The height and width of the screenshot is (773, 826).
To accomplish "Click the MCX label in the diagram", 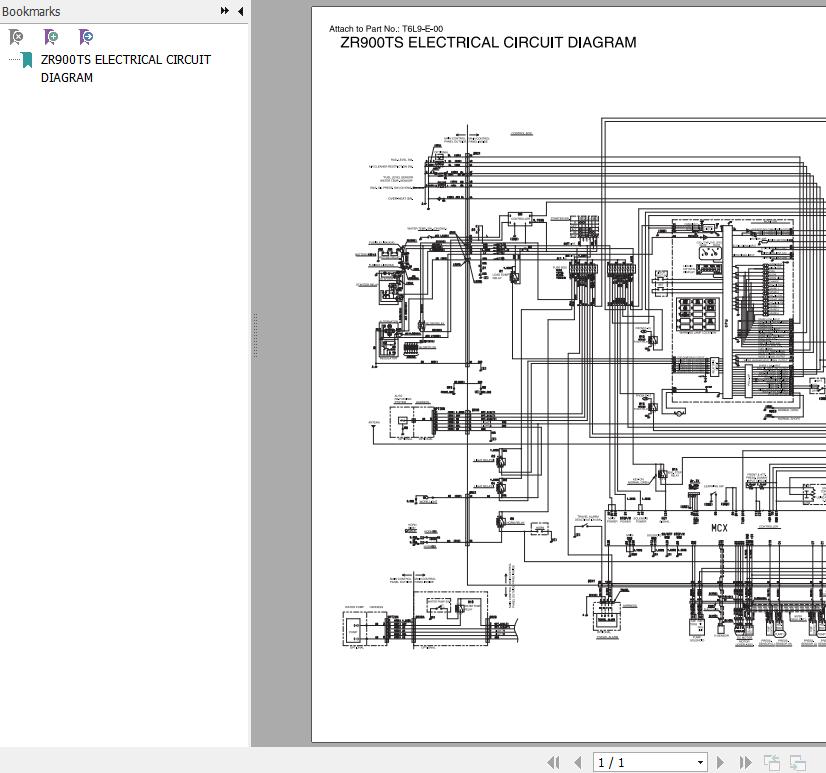I will coord(719,527).
